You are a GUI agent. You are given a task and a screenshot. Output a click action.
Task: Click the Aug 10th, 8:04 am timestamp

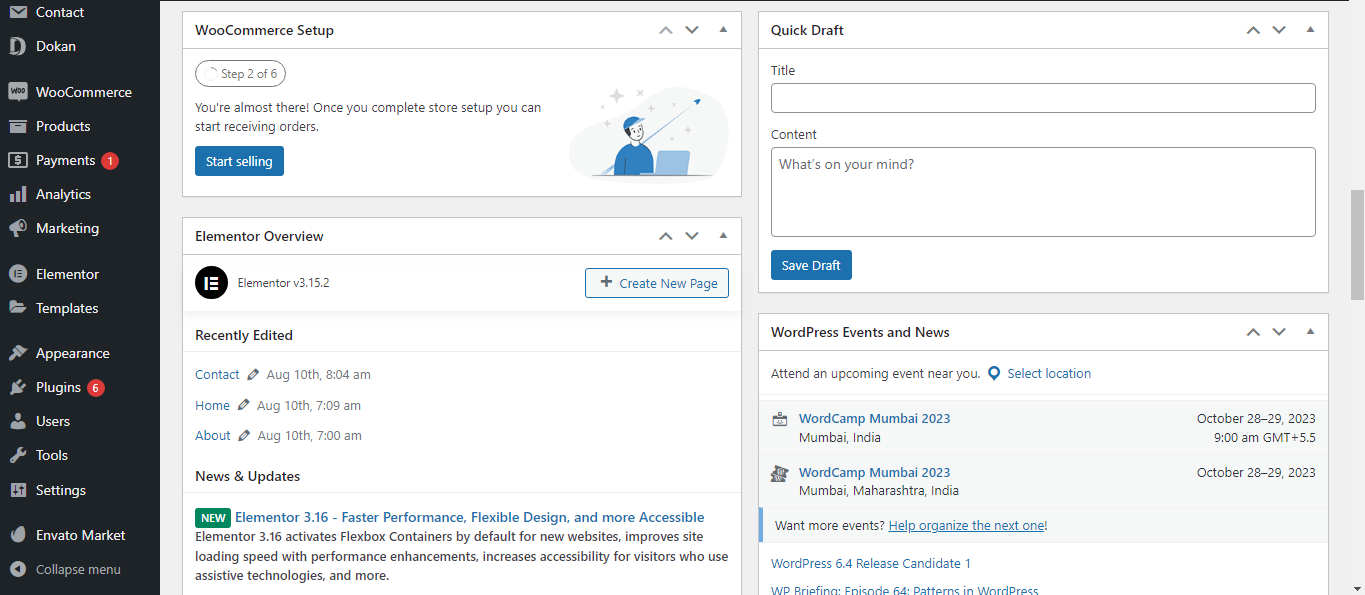click(x=318, y=374)
